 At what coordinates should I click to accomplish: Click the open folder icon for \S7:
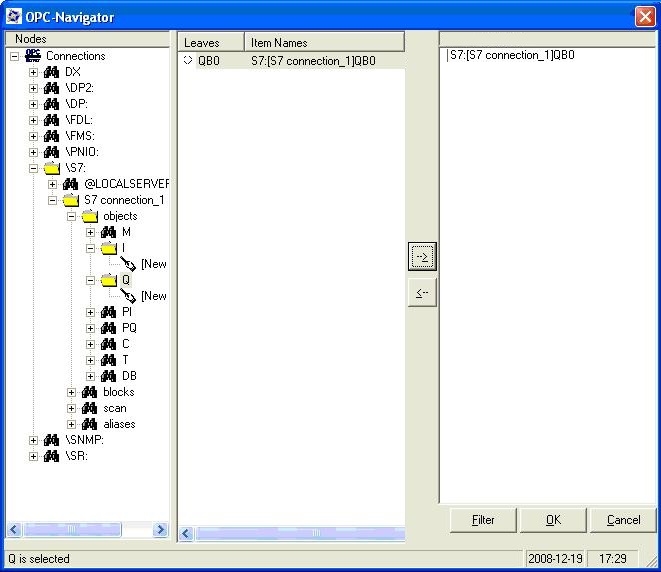click(52, 168)
